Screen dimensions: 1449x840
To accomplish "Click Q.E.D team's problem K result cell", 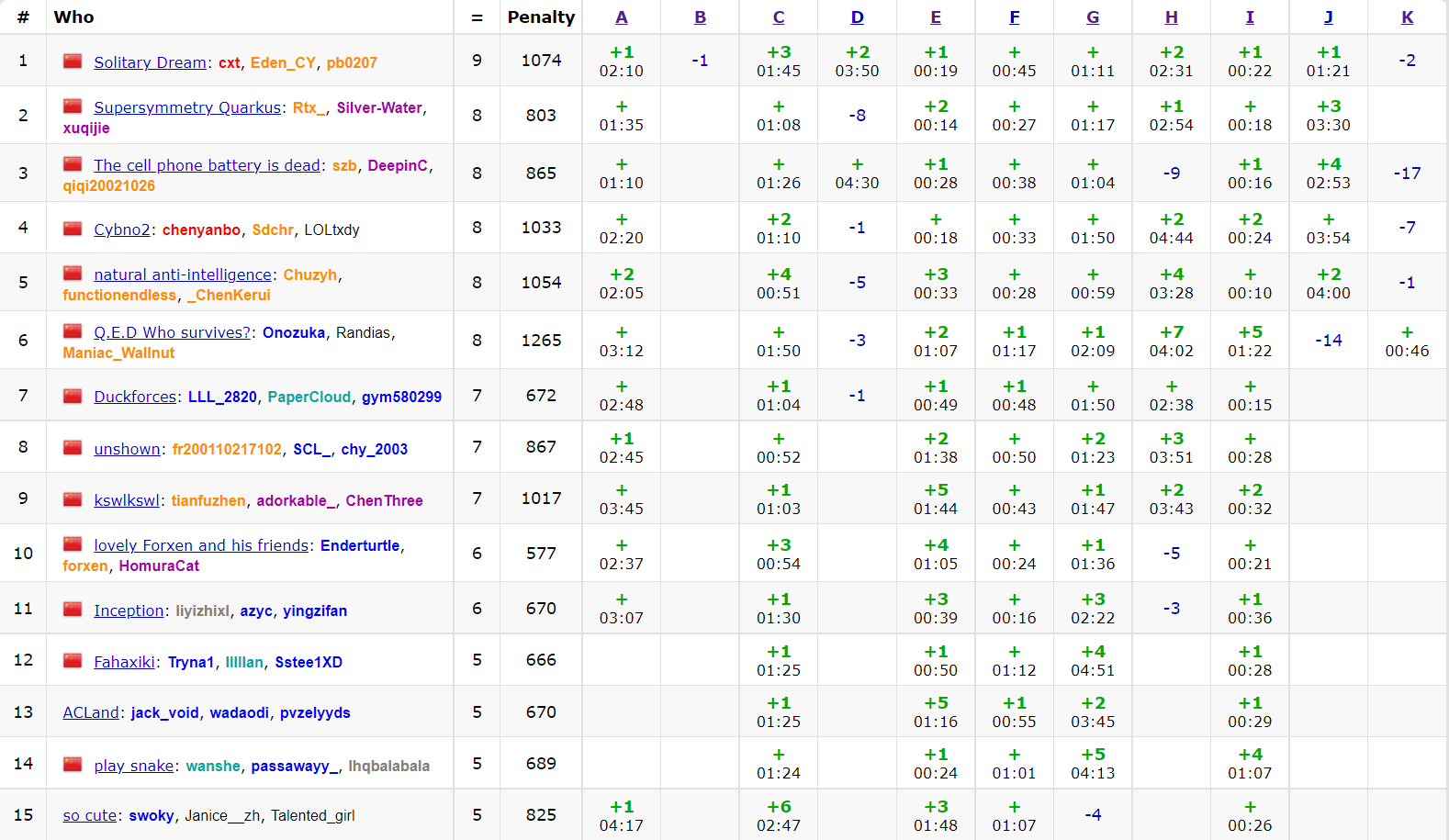I will click(x=1407, y=341).
